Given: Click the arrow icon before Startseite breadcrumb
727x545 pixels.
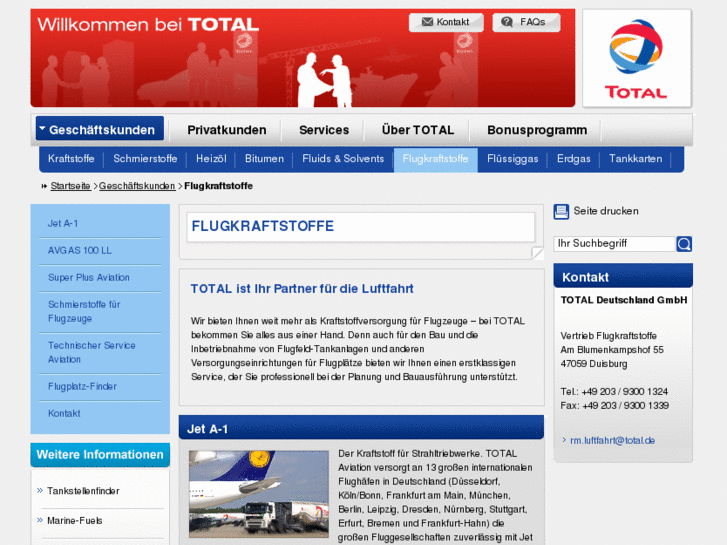Looking at the screenshot, I should click(x=45, y=186).
